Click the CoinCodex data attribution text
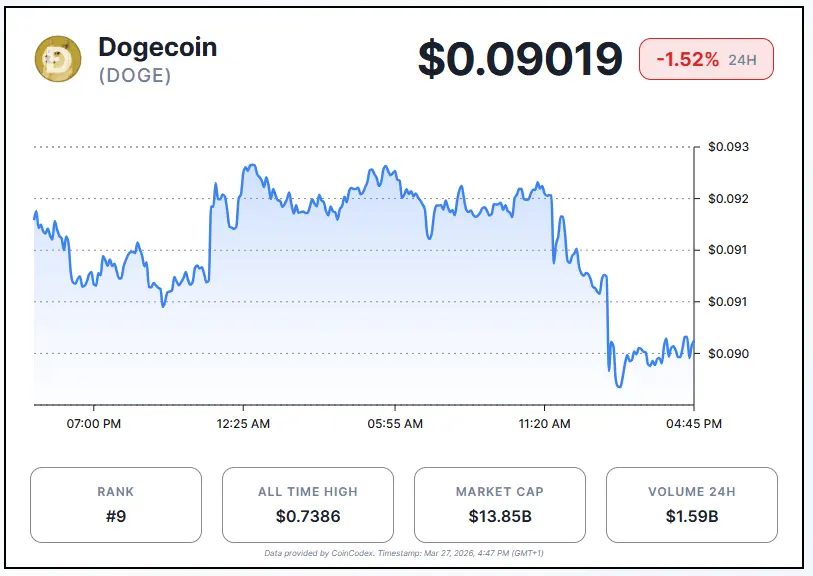The image size is (813, 576). click(x=403, y=553)
